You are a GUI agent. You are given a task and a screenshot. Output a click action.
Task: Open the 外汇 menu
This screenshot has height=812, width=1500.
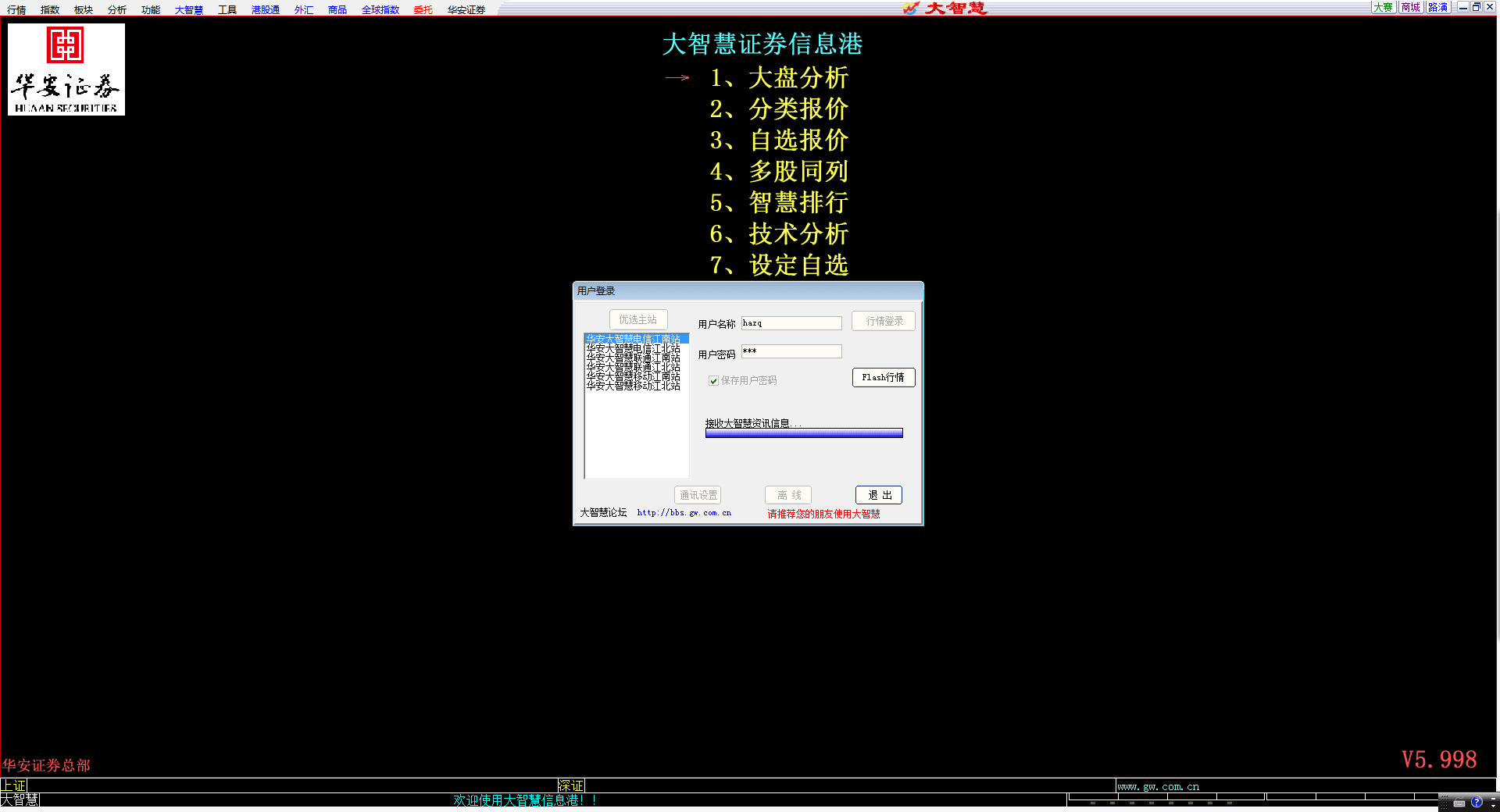pos(304,9)
